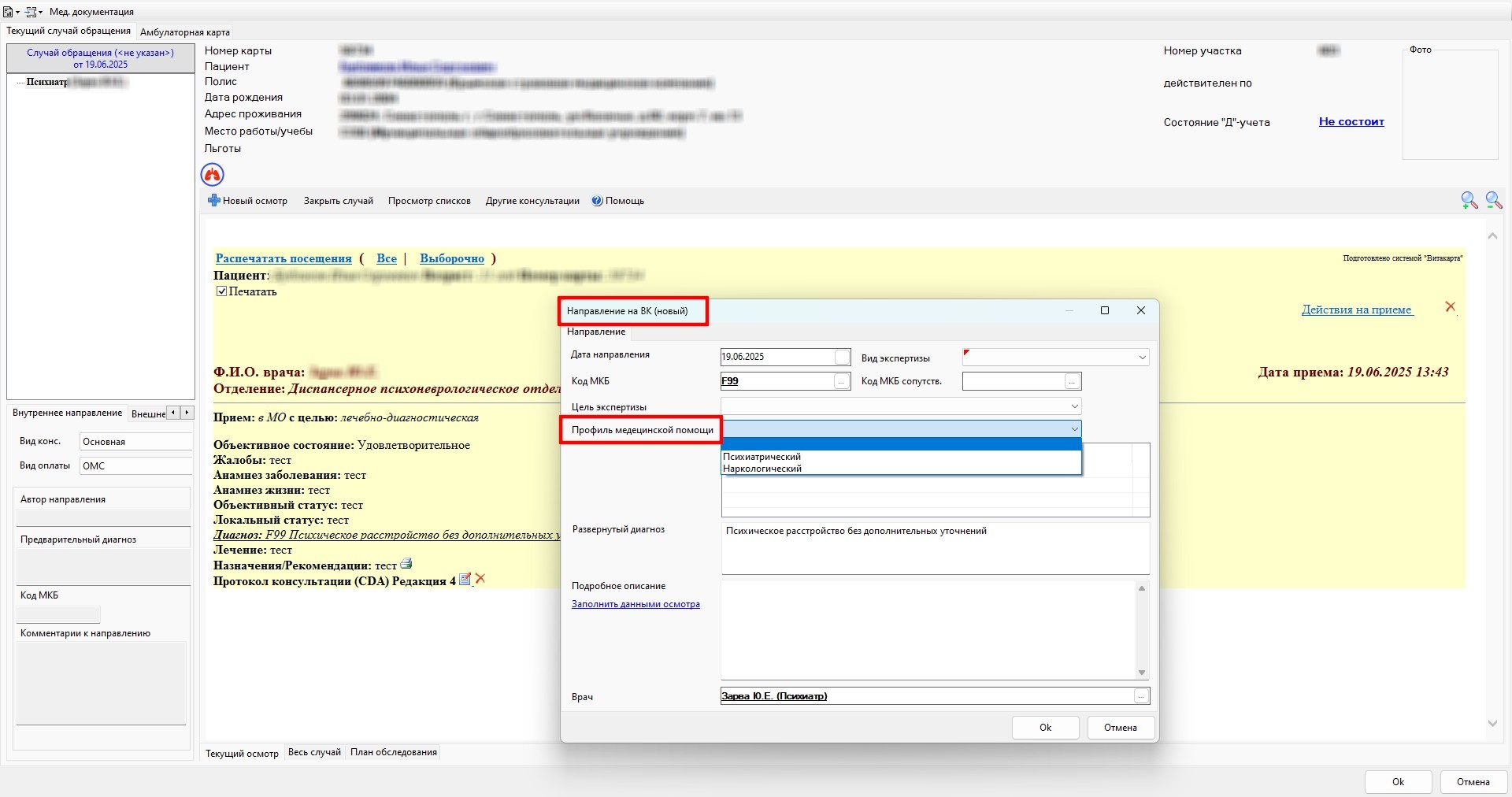Image resolution: width=1512 pixels, height=797 pixels.
Task: Open the Весь случай tab
Action: pyautogui.click(x=314, y=752)
